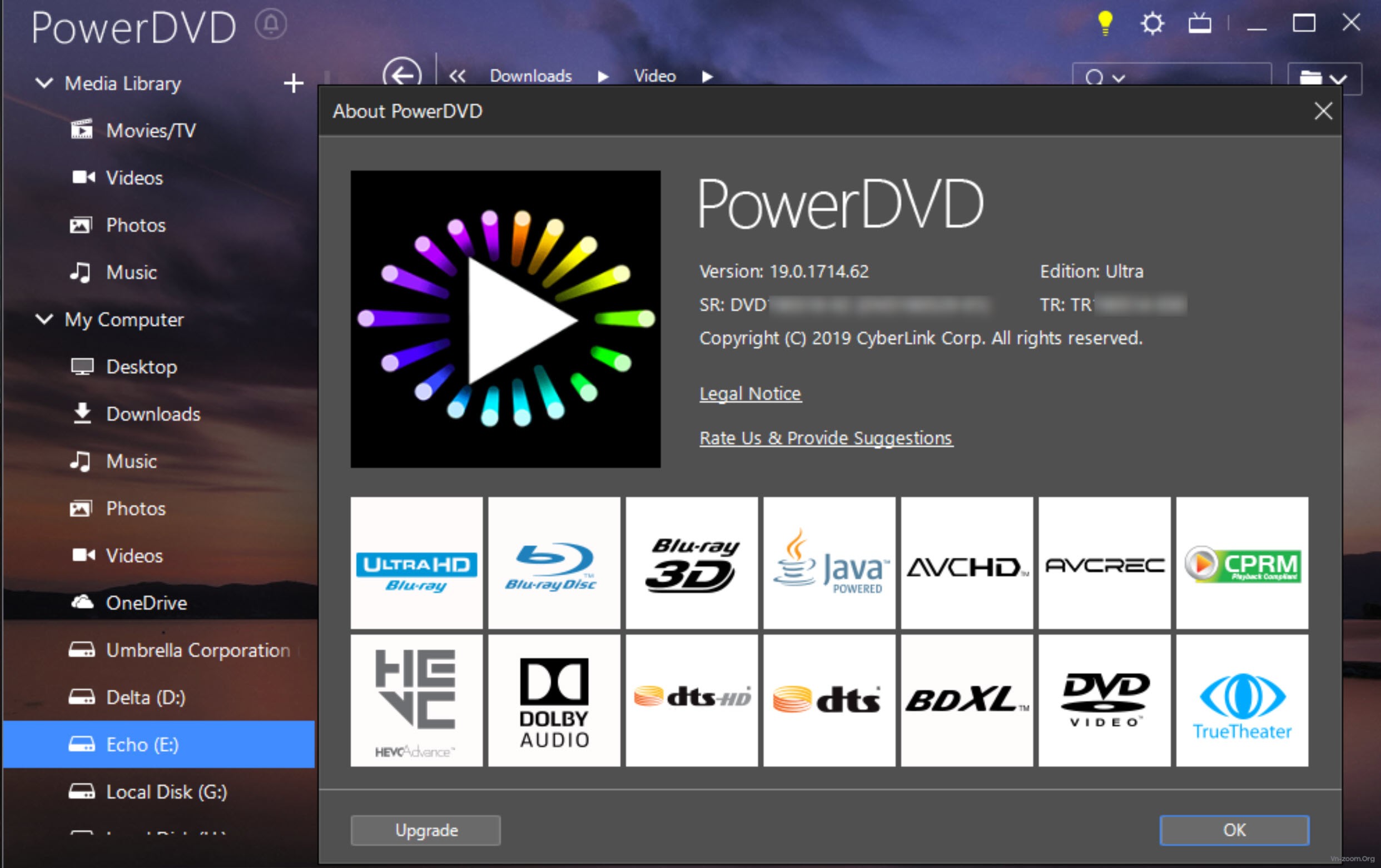
Task: Click the AVCHD logo tile
Action: [967, 563]
